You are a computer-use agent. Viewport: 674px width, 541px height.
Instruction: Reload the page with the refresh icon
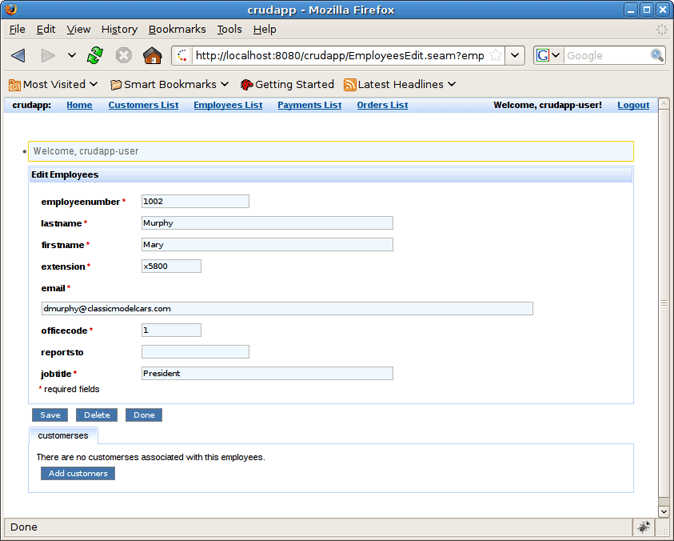tap(95, 56)
